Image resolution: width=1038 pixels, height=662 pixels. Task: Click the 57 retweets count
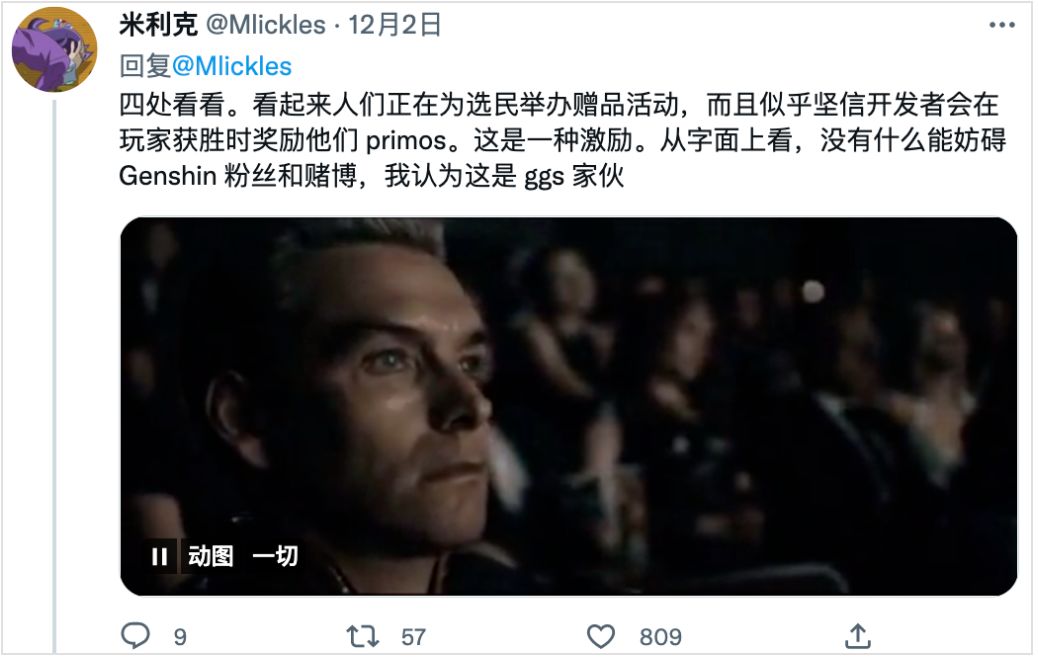[413, 637]
